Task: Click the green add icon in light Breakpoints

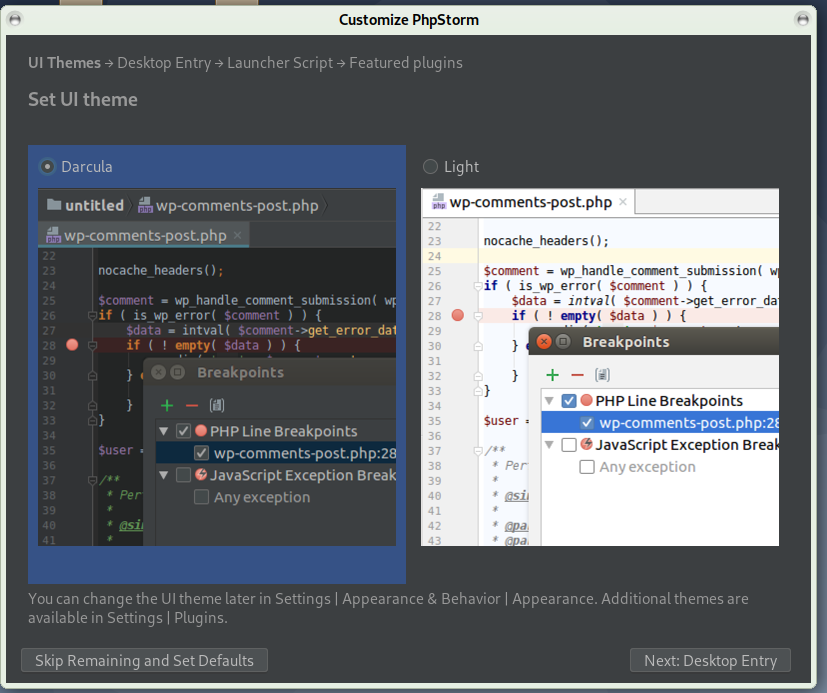Action: [552, 374]
